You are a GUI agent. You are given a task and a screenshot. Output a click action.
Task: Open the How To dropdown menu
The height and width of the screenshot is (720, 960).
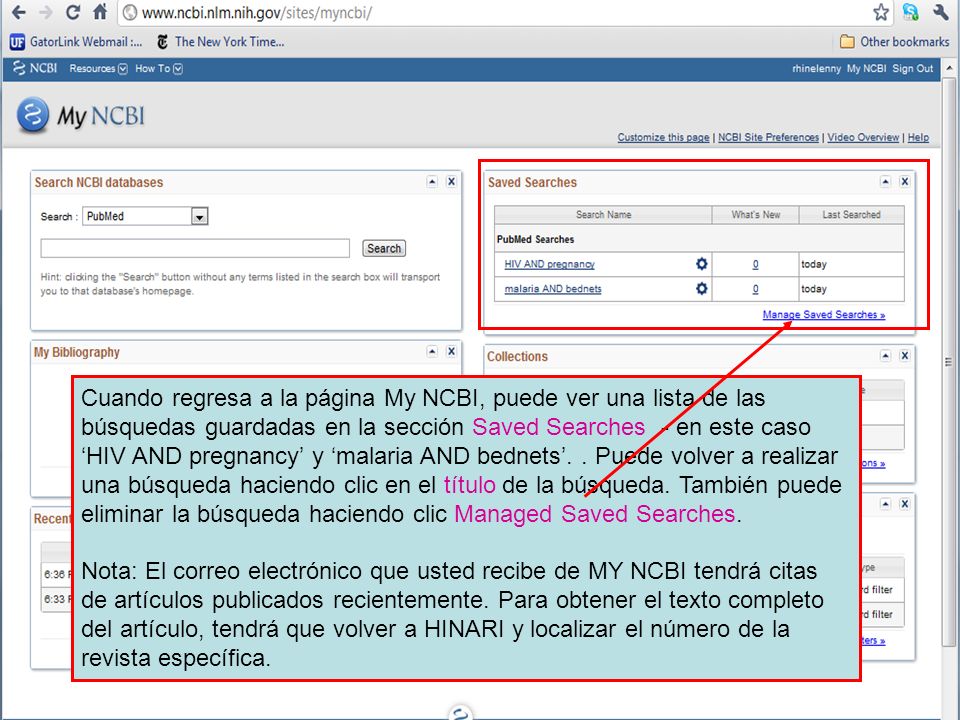coord(159,69)
